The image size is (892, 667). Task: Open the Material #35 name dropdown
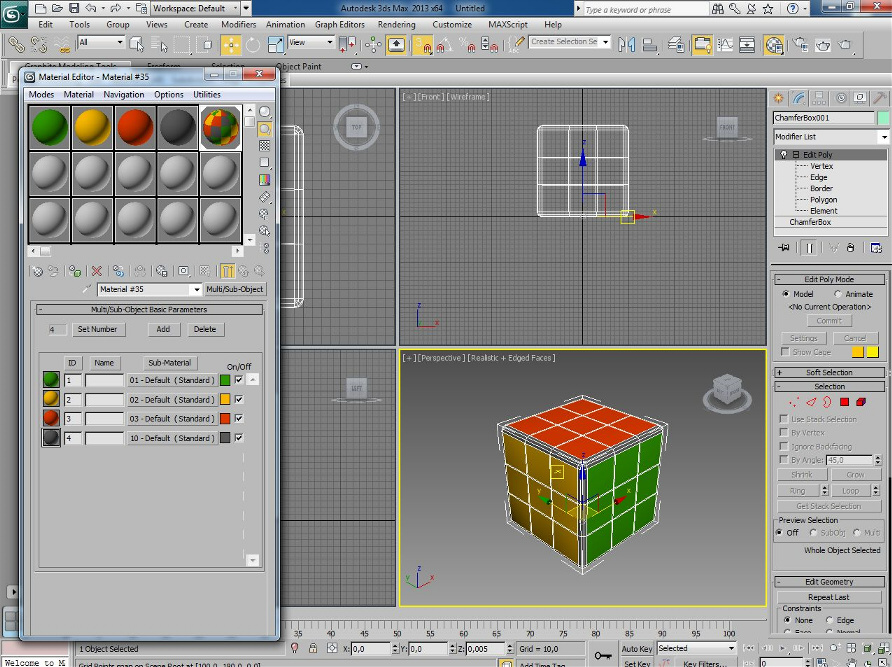[x=196, y=290]
